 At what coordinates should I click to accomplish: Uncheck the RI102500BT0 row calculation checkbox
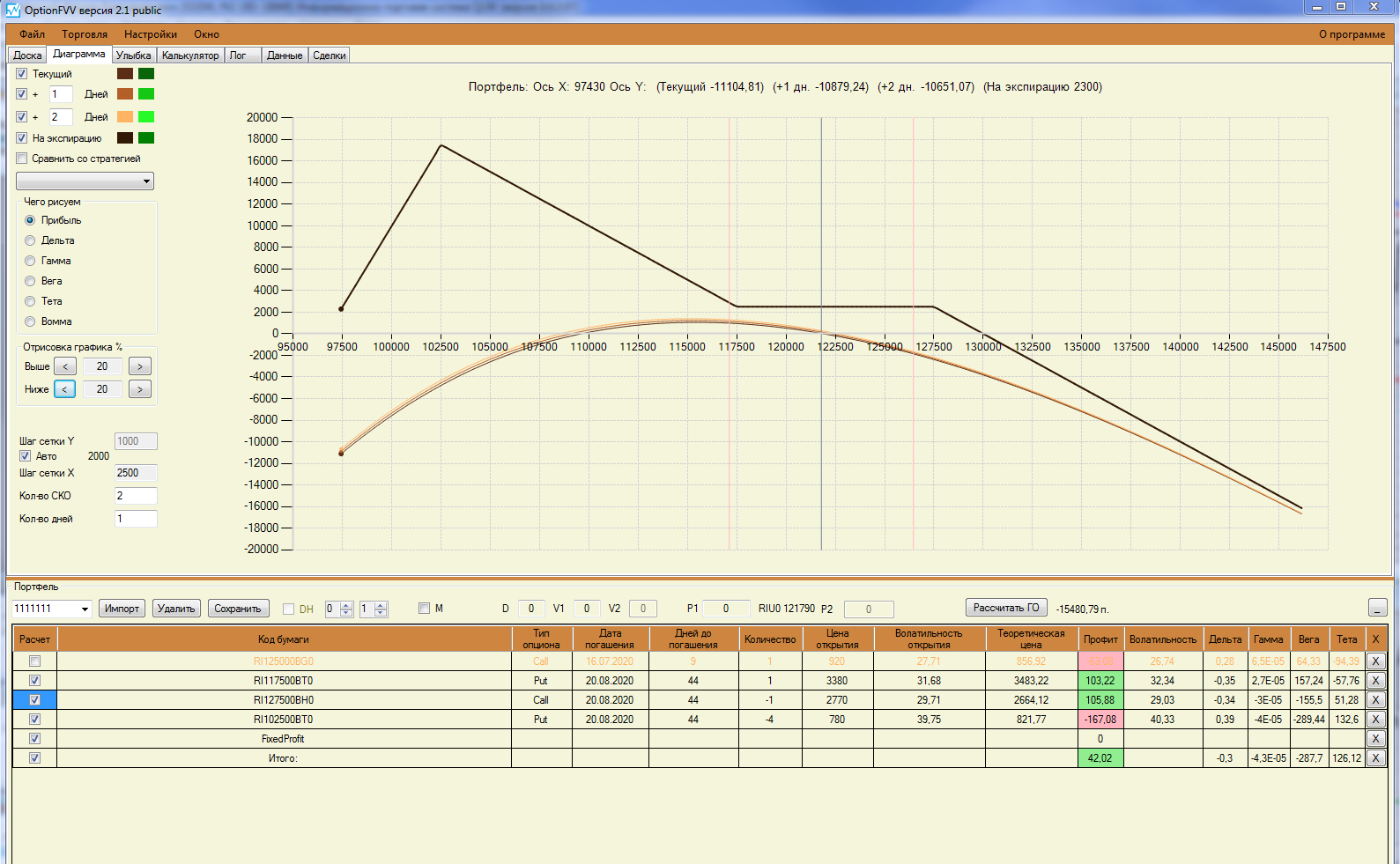point(35,720)
